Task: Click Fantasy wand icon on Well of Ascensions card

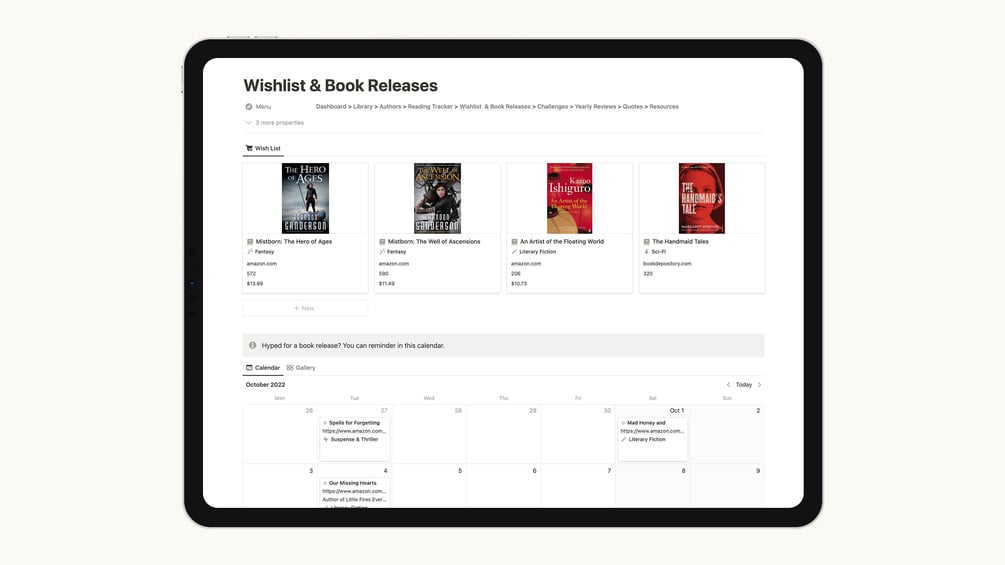Action: 382,252
